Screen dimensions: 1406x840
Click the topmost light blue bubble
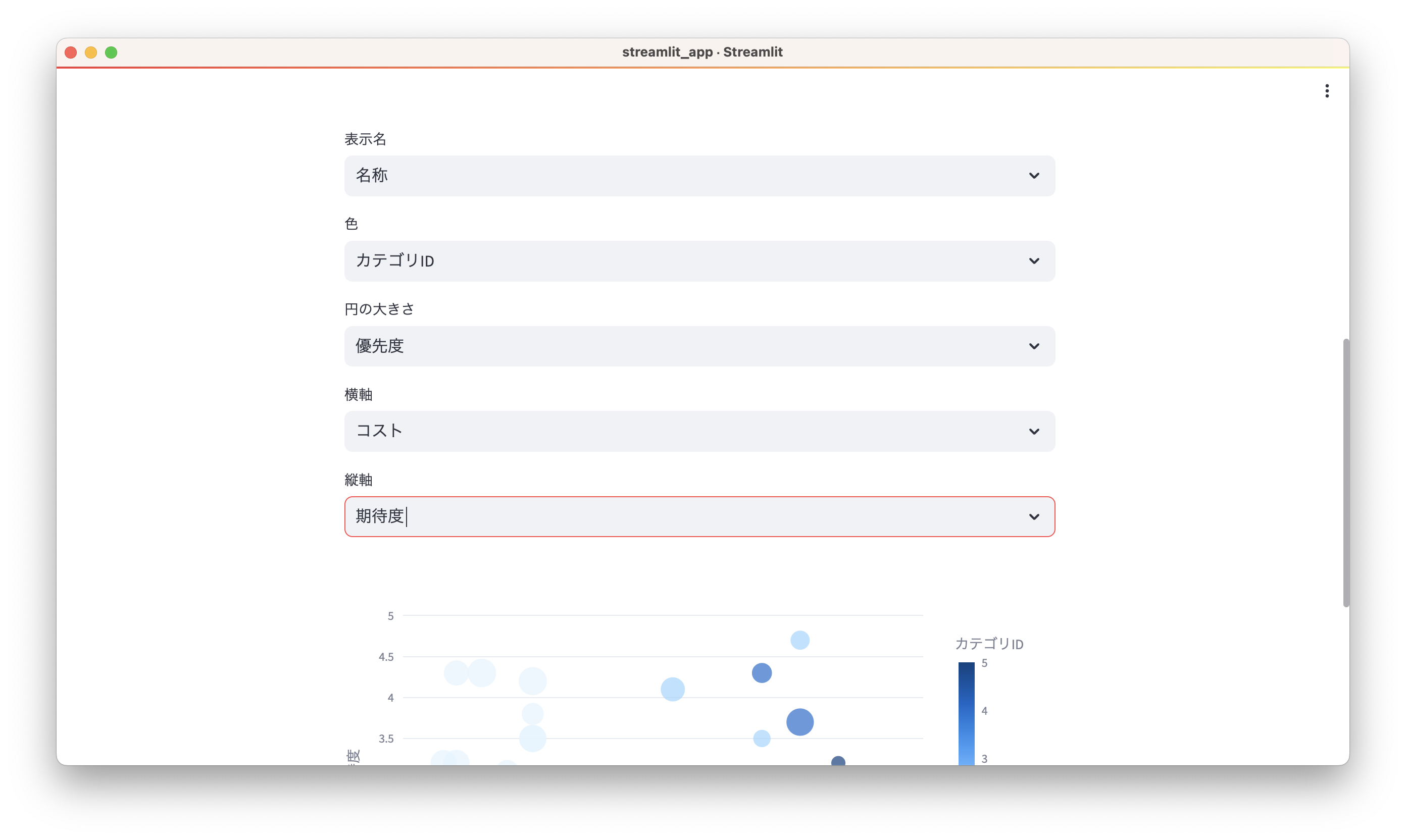[x=799, y=640]
